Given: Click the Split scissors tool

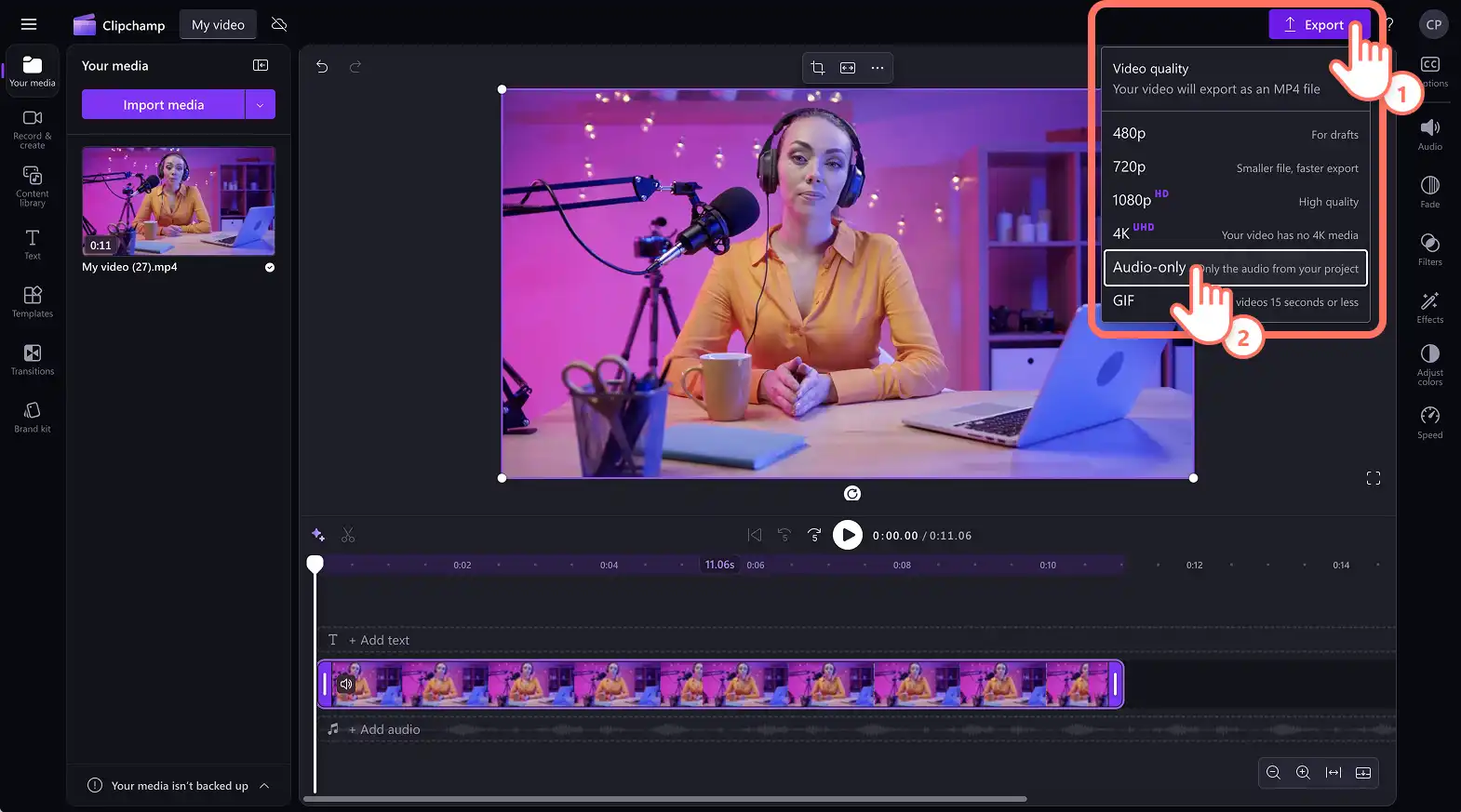Looking at the screenshot, I should coord(348,535).
